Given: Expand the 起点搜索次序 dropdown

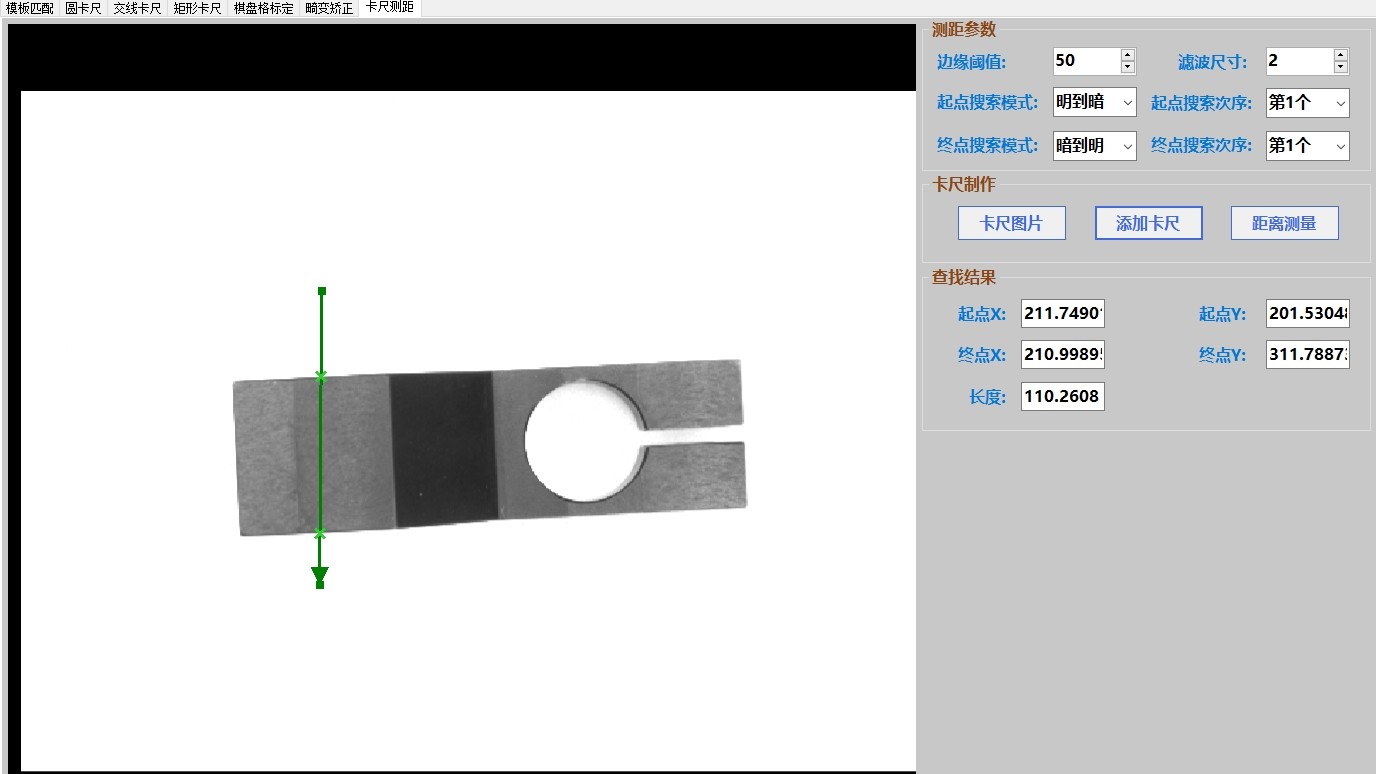Looking at the screenshot, I should coord(1308,102).
